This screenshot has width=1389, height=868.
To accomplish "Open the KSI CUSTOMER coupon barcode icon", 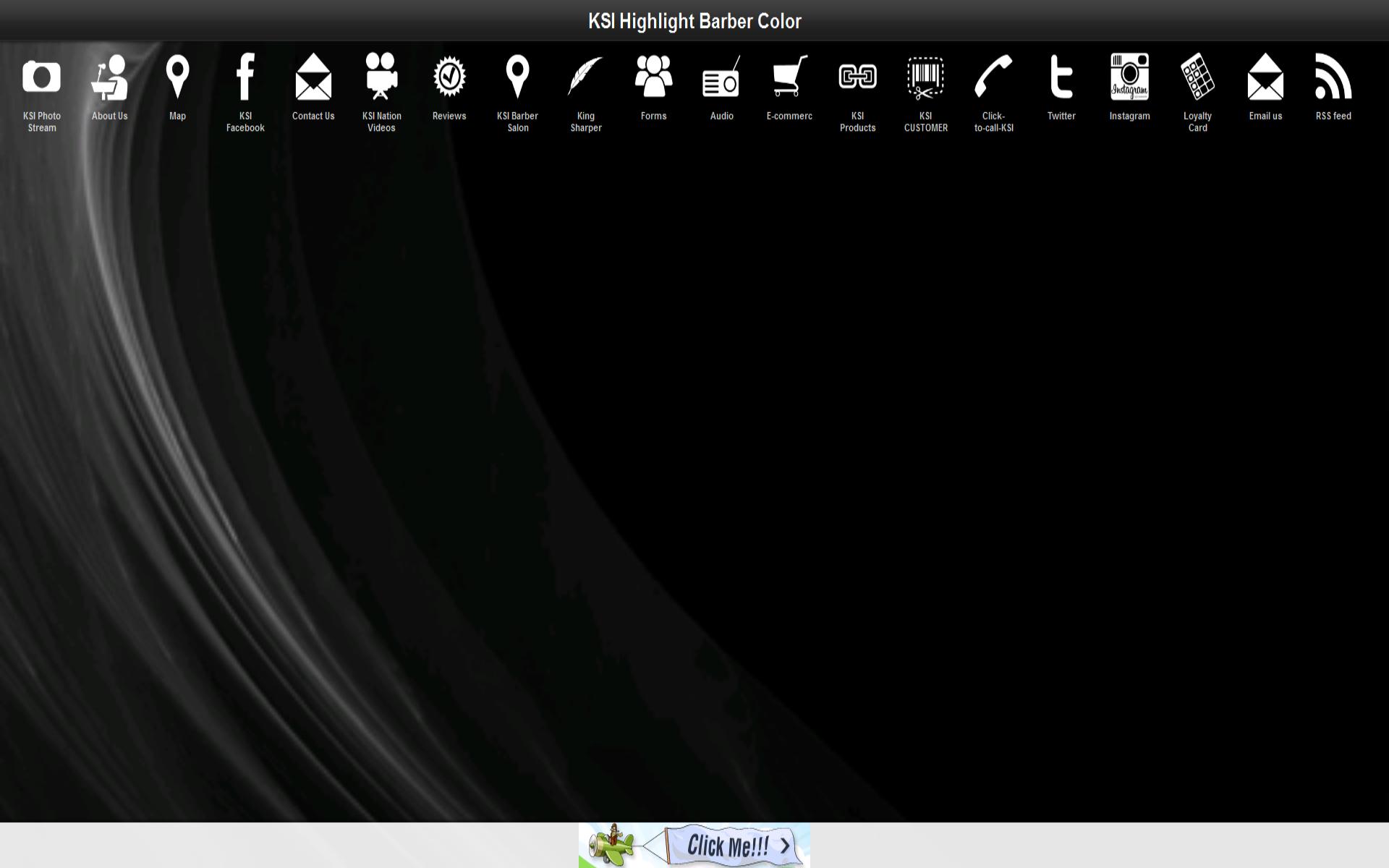I will pos(925,77).
